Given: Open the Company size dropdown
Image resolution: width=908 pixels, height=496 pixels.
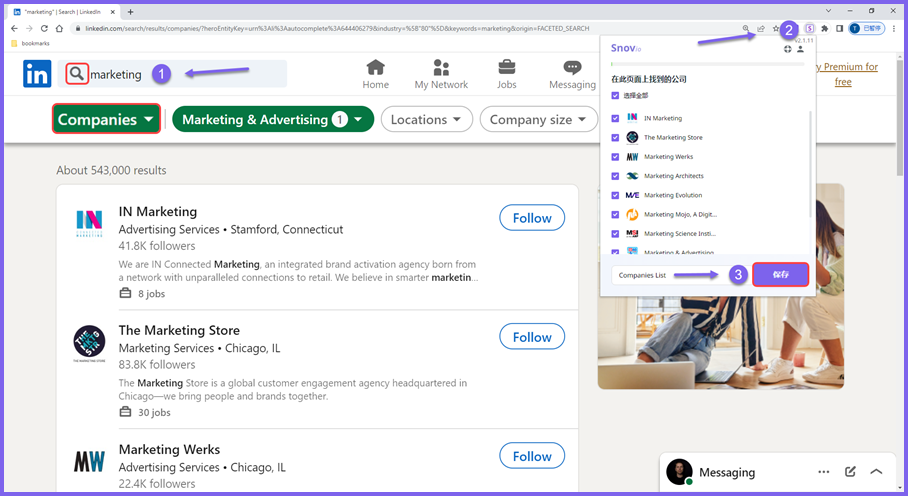Looking at the screenshot, I should tap(538, 119).
